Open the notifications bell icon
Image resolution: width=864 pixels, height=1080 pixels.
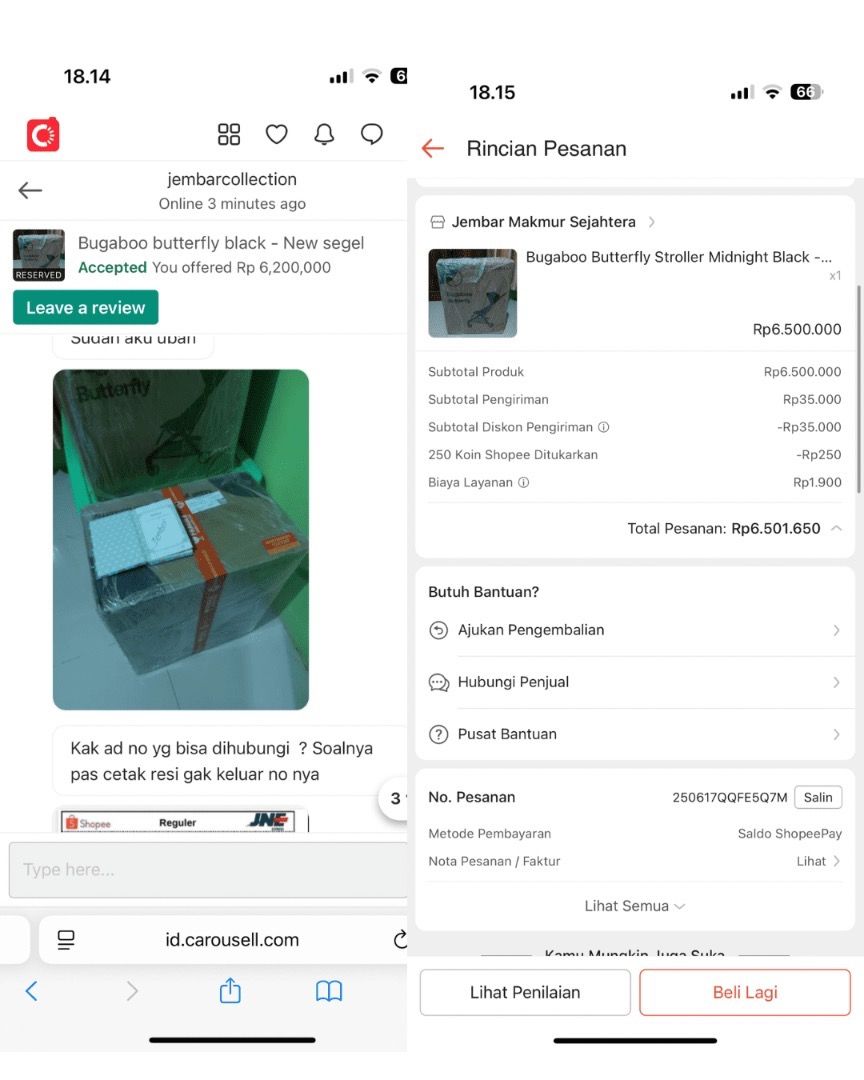coord(324,134)
